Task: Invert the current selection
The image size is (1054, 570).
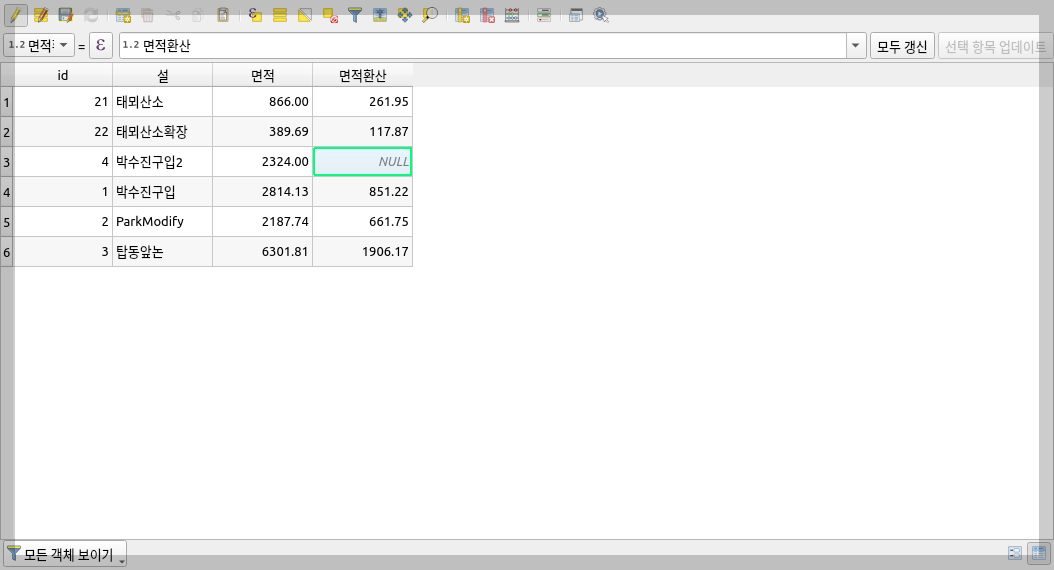Action: pyautogui.click(x=305, y=15)
